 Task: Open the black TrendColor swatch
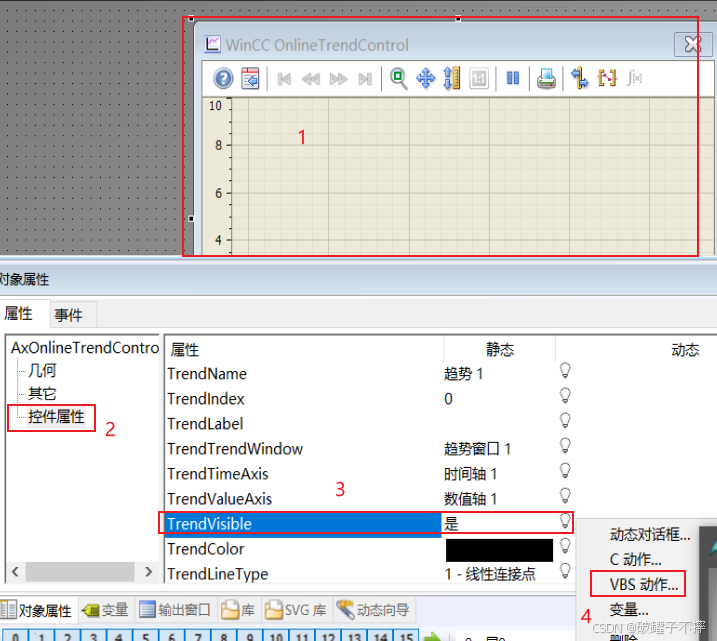coord(499,550)
